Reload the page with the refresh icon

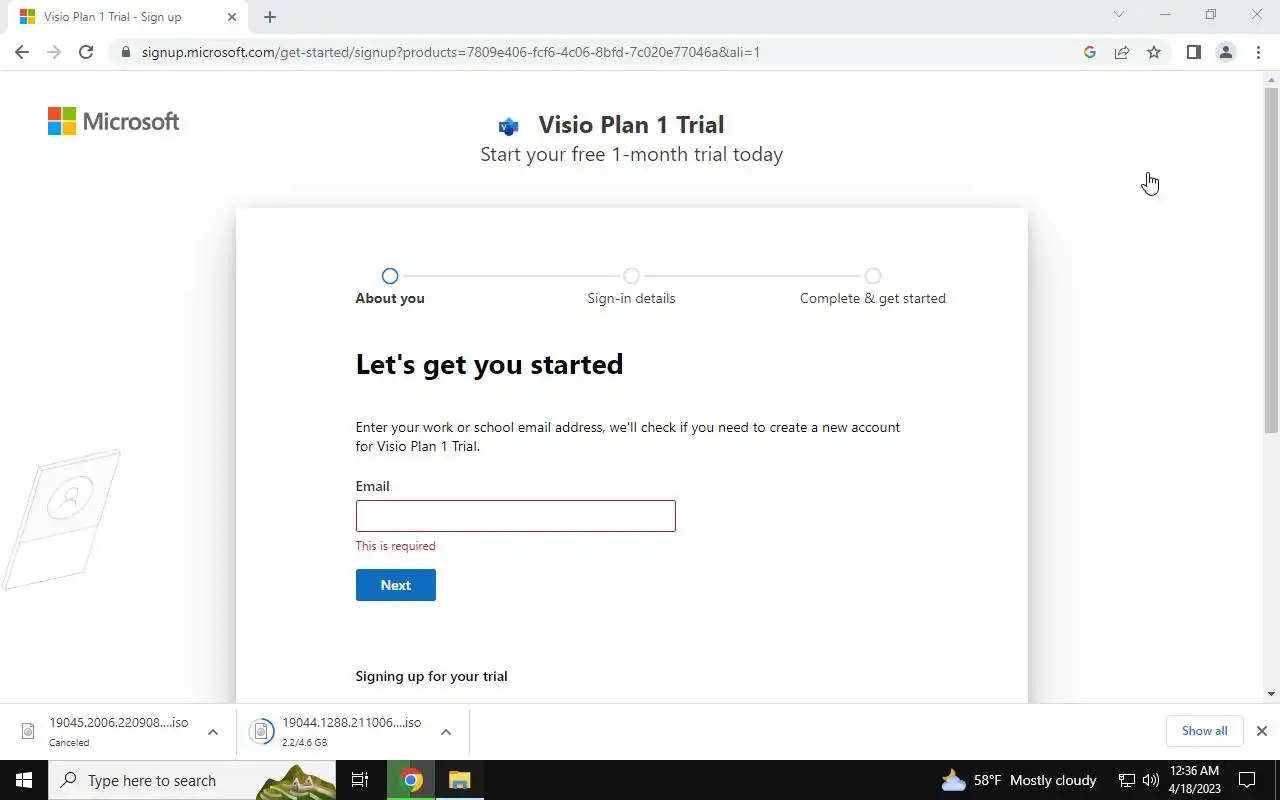click(86, 52)
